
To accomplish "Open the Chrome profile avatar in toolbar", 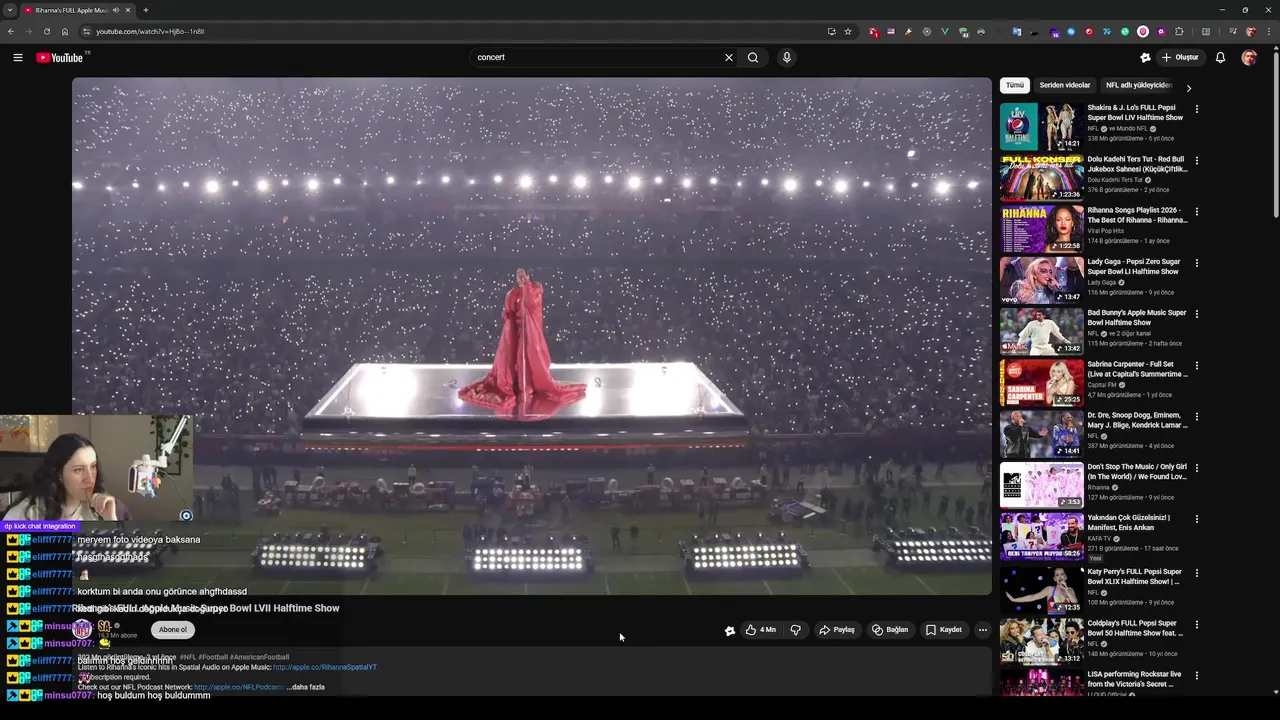I will coord(1250,31).
